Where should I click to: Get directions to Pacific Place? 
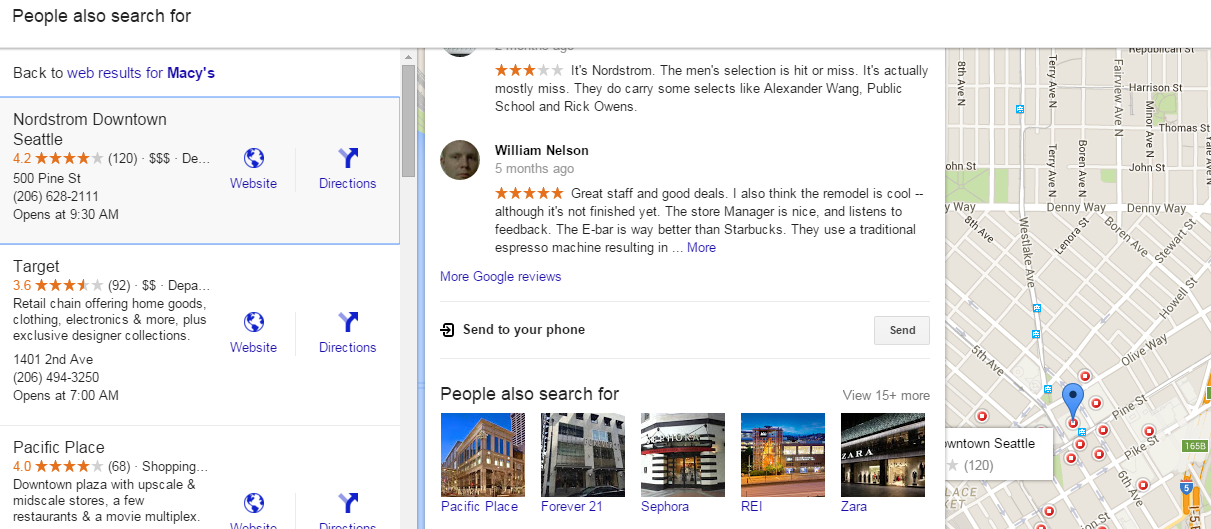(348, 503)
